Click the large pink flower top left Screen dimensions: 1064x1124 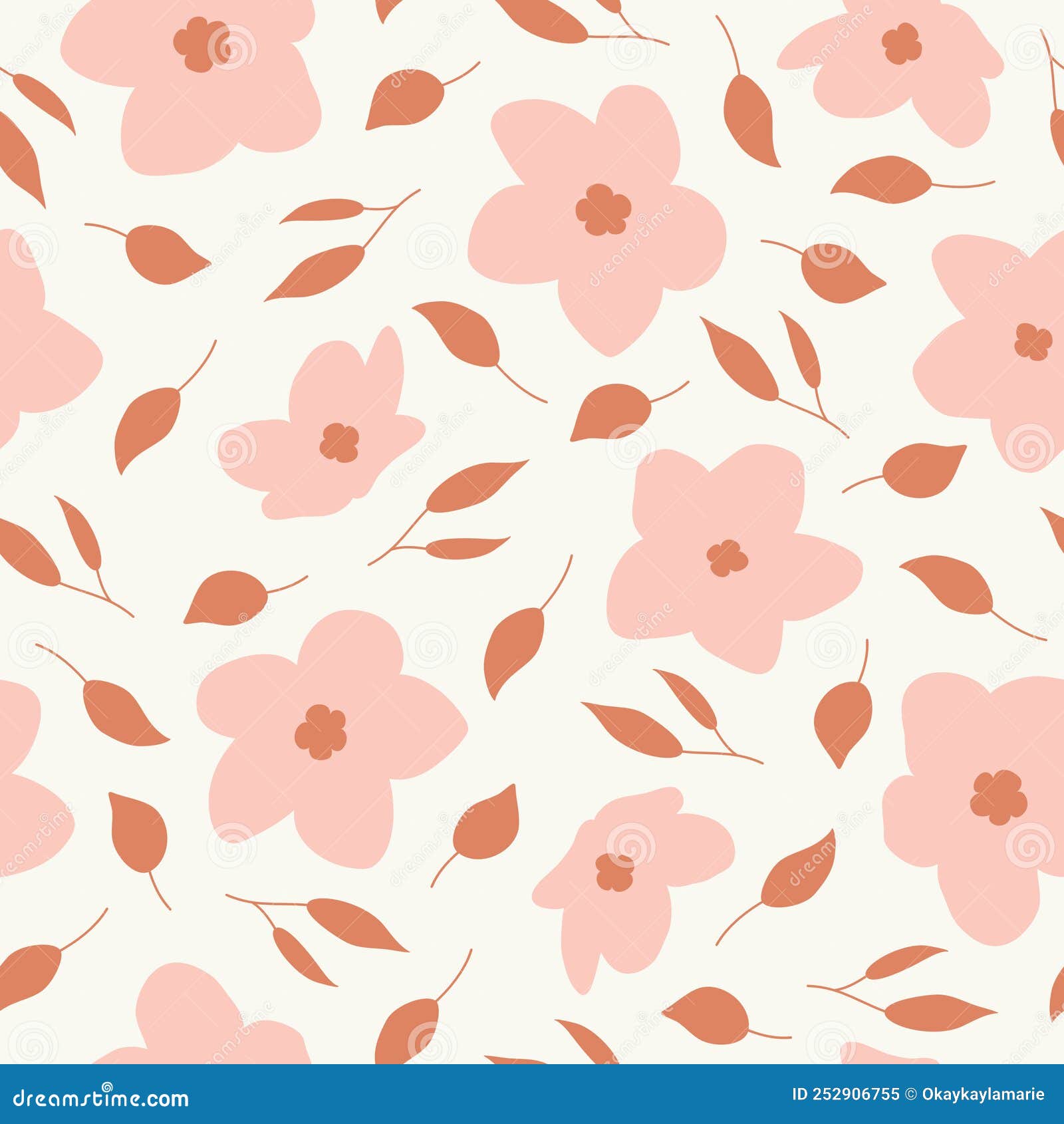(193, 67)
